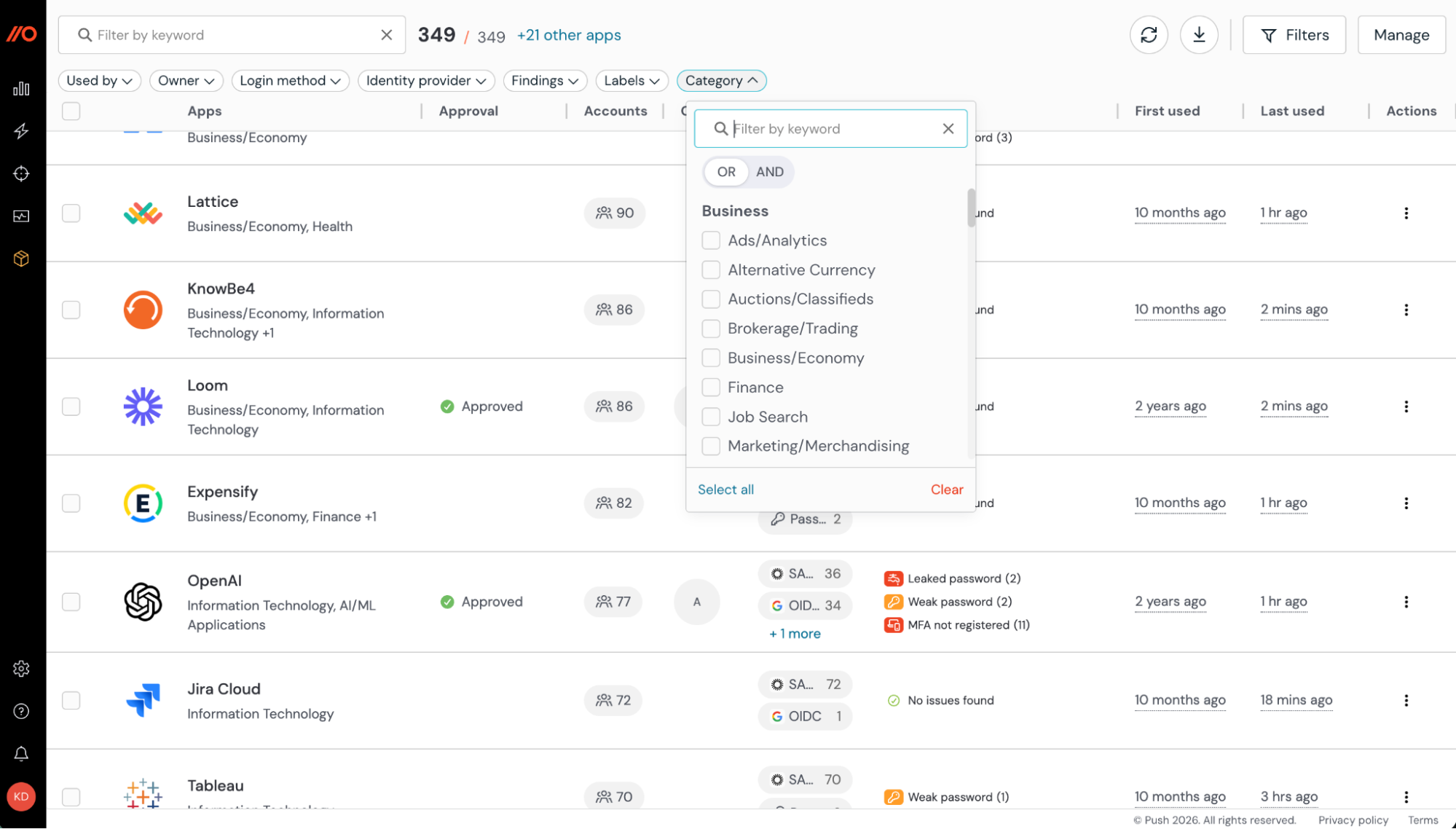The width and height of the screenshot is (1456, 829).
Task: Open the KD user avatar
Action: point(21,797)
